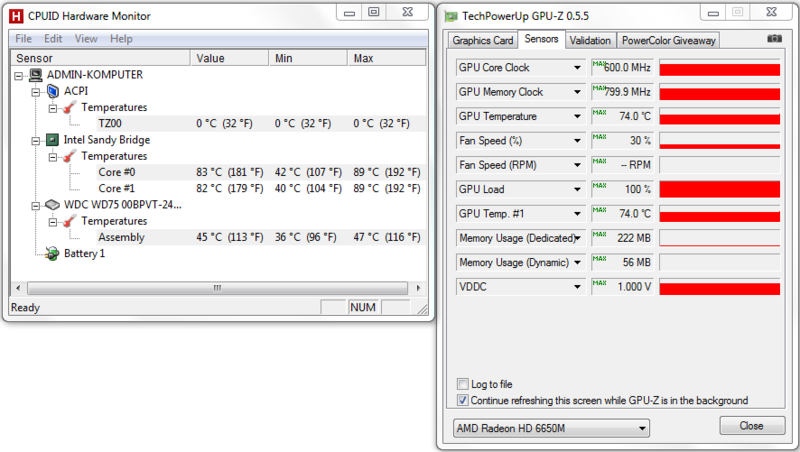Image resolution: width=800 pixels, height=452 pixels.
Task: Click the GPU-Z screenshot camera icon
Action: [774, 39]
